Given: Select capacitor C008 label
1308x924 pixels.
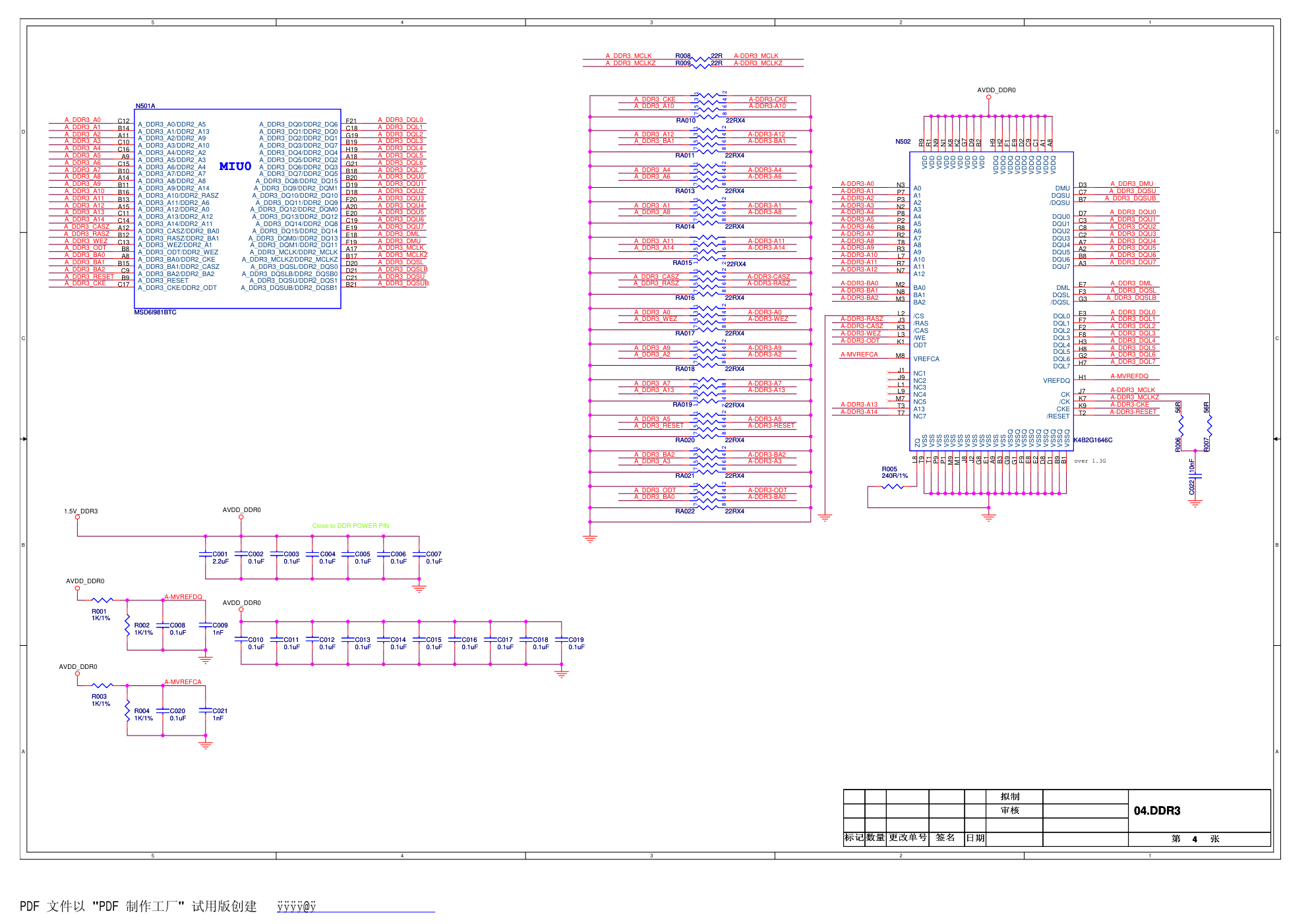Looking at the screenshot, I should click(x=177, y=625).
